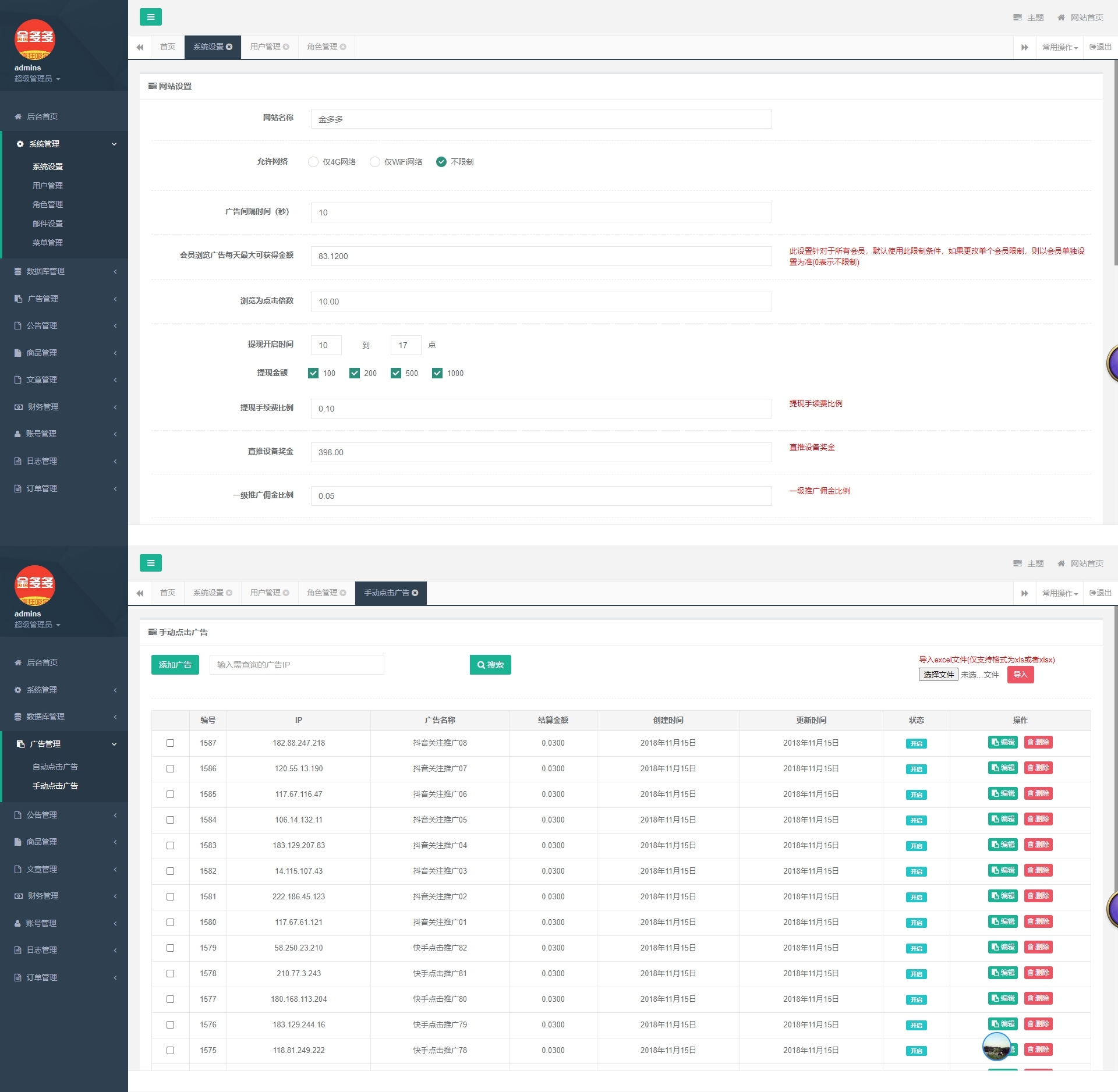The height and width of the screenshot is (1092, 1118).
Task: Click 退出 logout in the upper panel
Action: (1101, 47)
